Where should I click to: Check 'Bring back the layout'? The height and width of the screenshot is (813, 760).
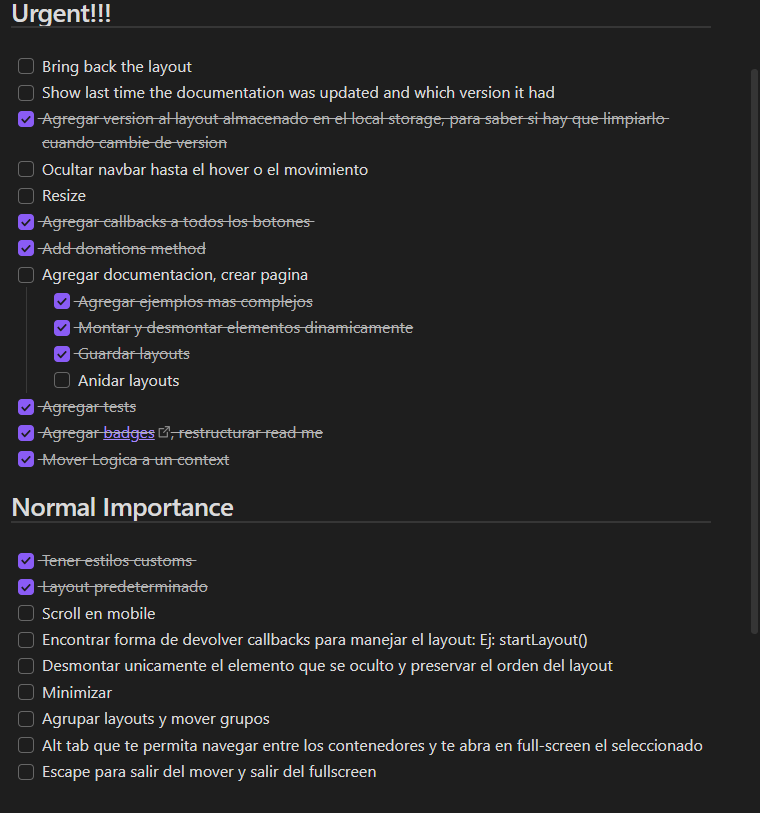click(25, 66)
